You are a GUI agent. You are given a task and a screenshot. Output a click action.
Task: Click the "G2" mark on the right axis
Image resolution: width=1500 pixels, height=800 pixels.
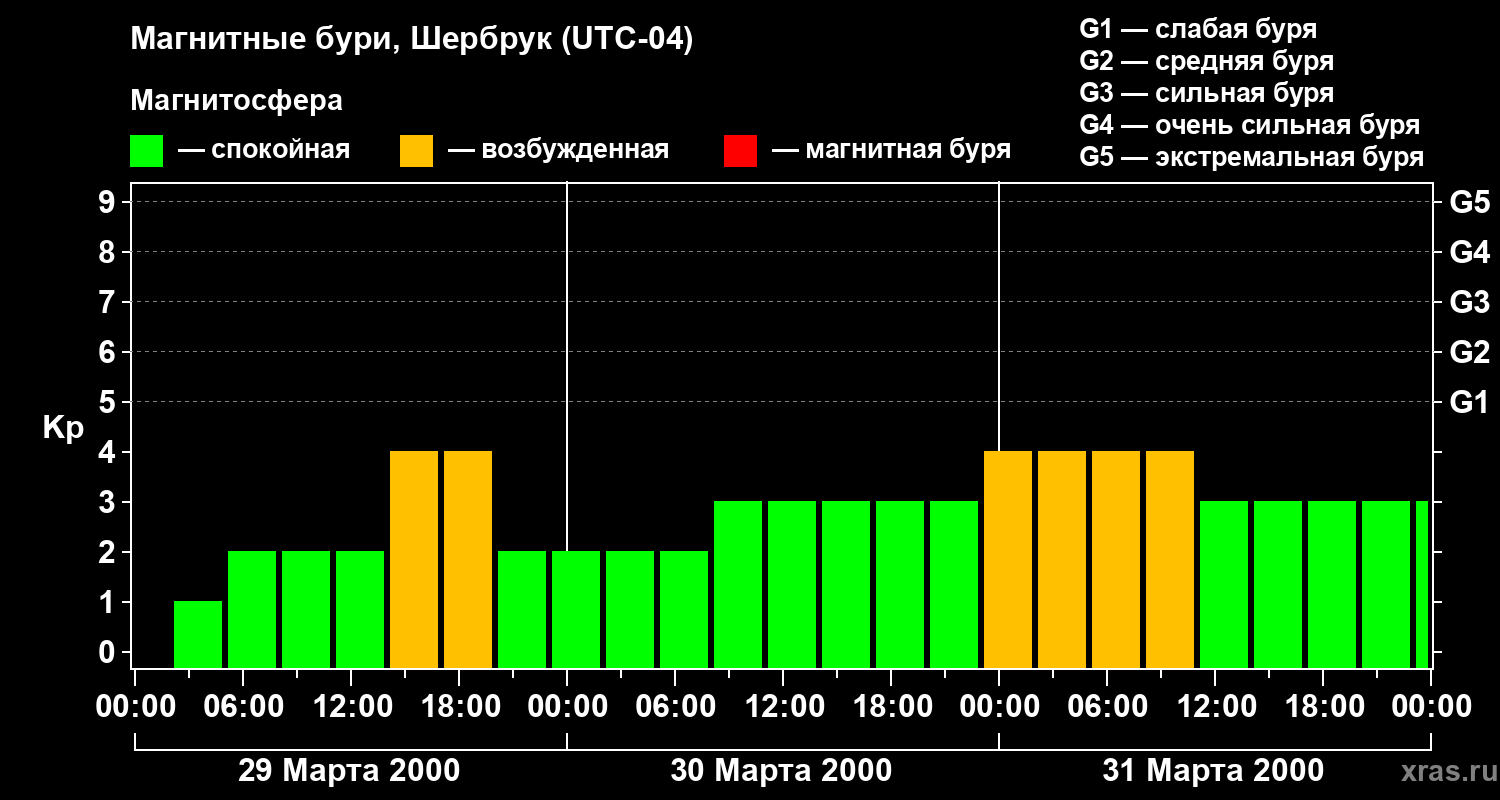tap(1469, 352)
